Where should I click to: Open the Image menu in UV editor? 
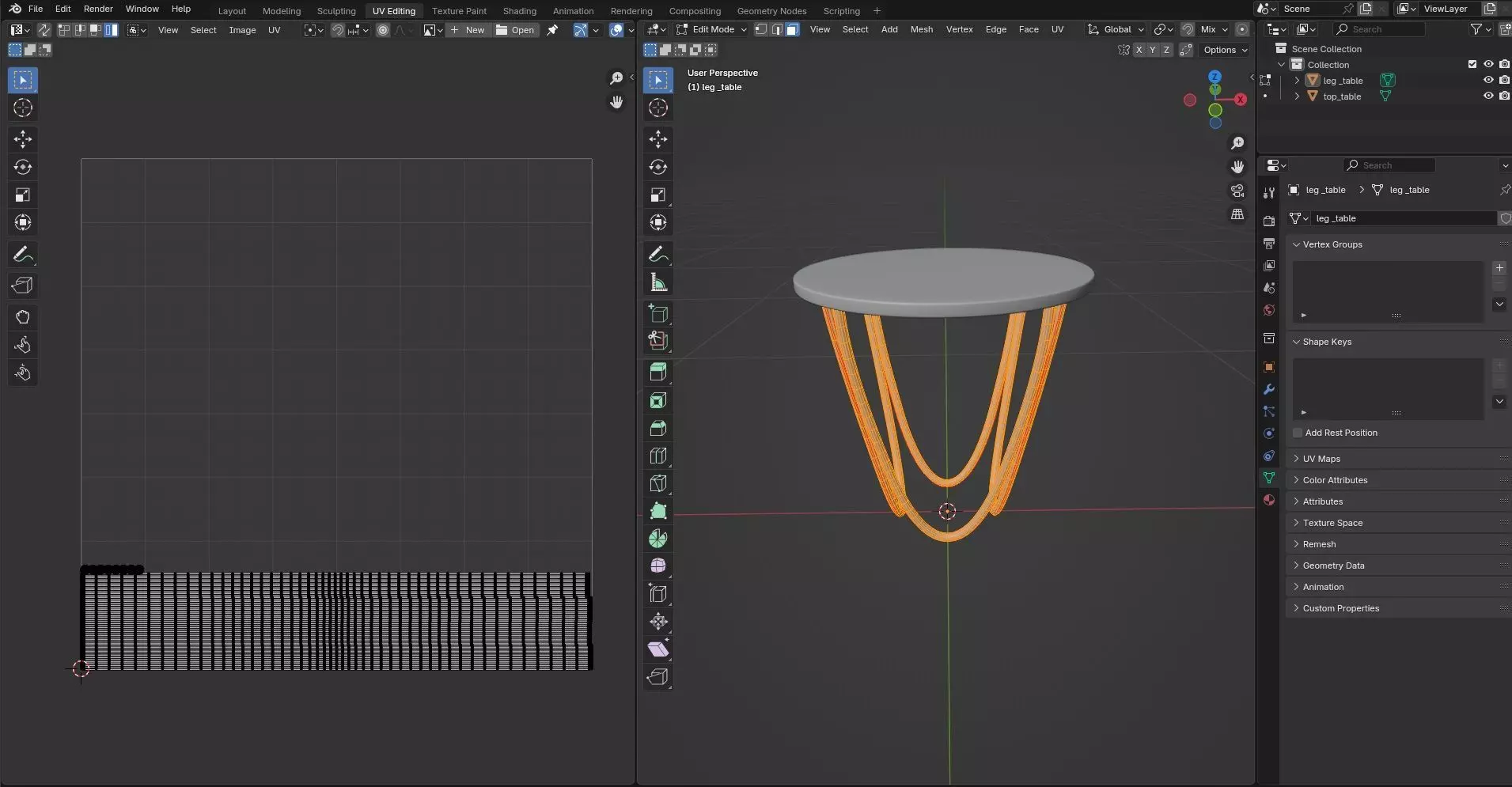point(242,30)
